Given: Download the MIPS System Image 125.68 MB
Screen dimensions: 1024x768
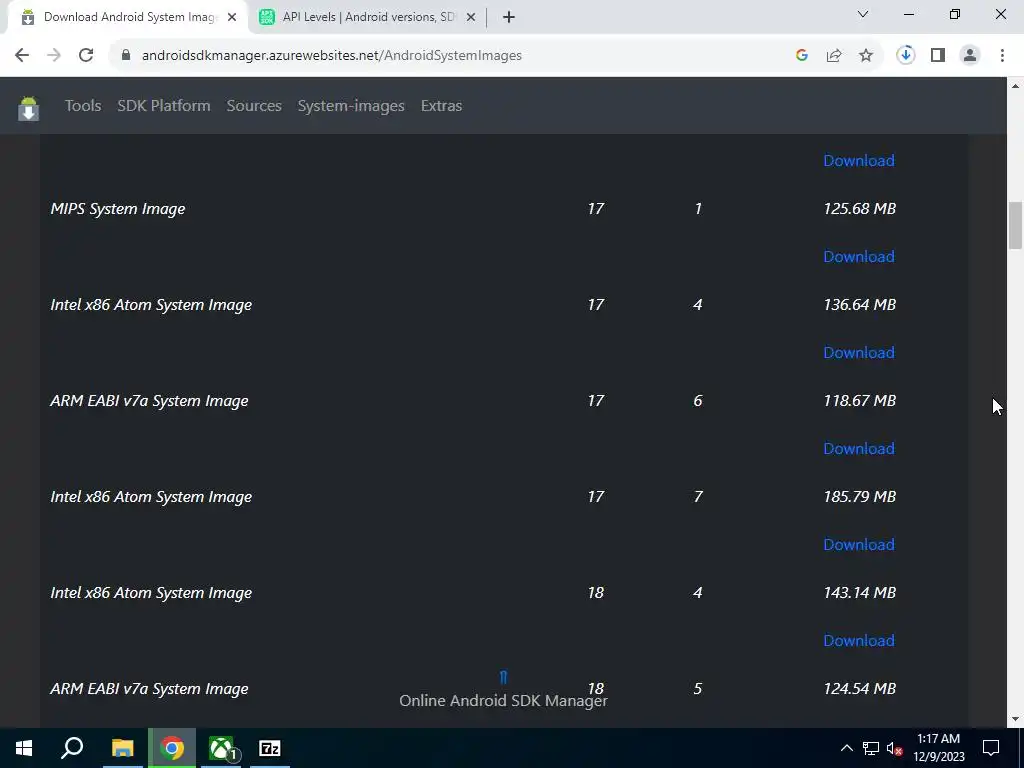Looking at the screenshot, I should (x=859, y=257).
